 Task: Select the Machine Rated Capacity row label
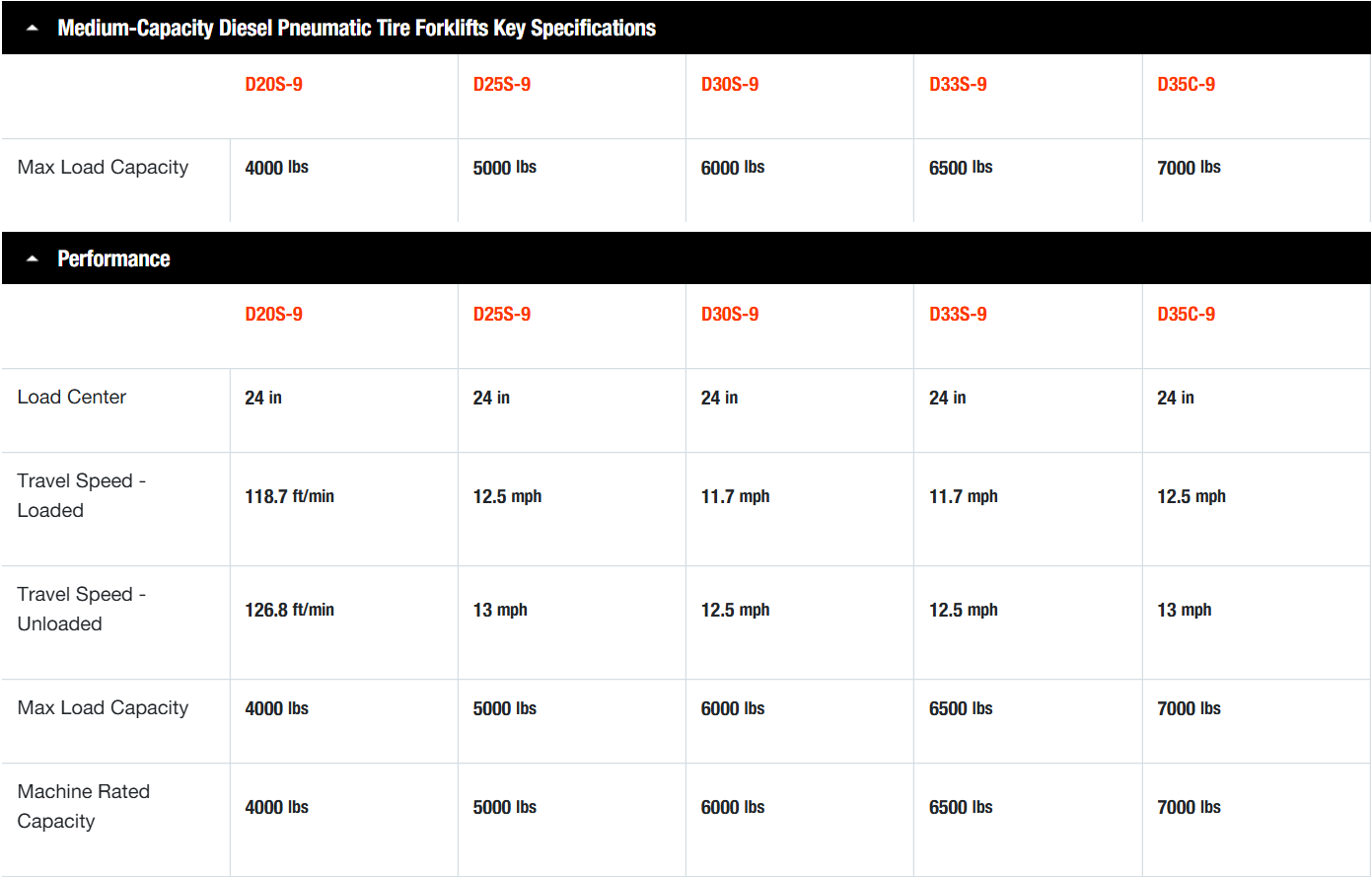[x=83, y=806]
